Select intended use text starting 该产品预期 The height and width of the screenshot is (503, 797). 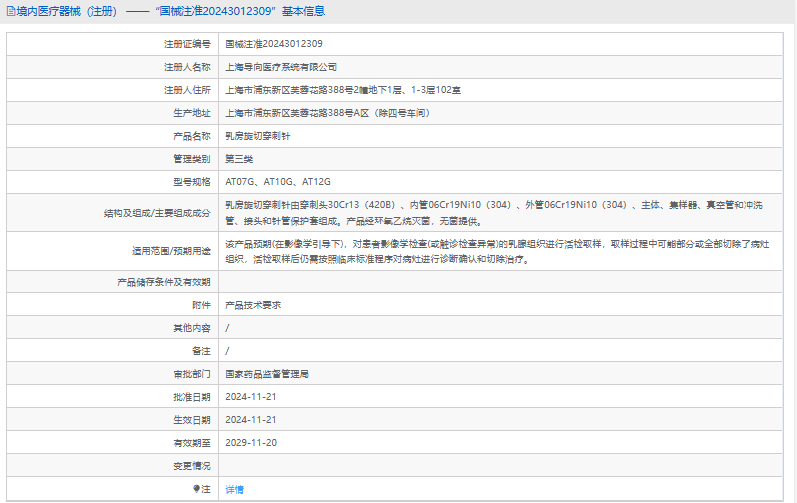point(497,252)
